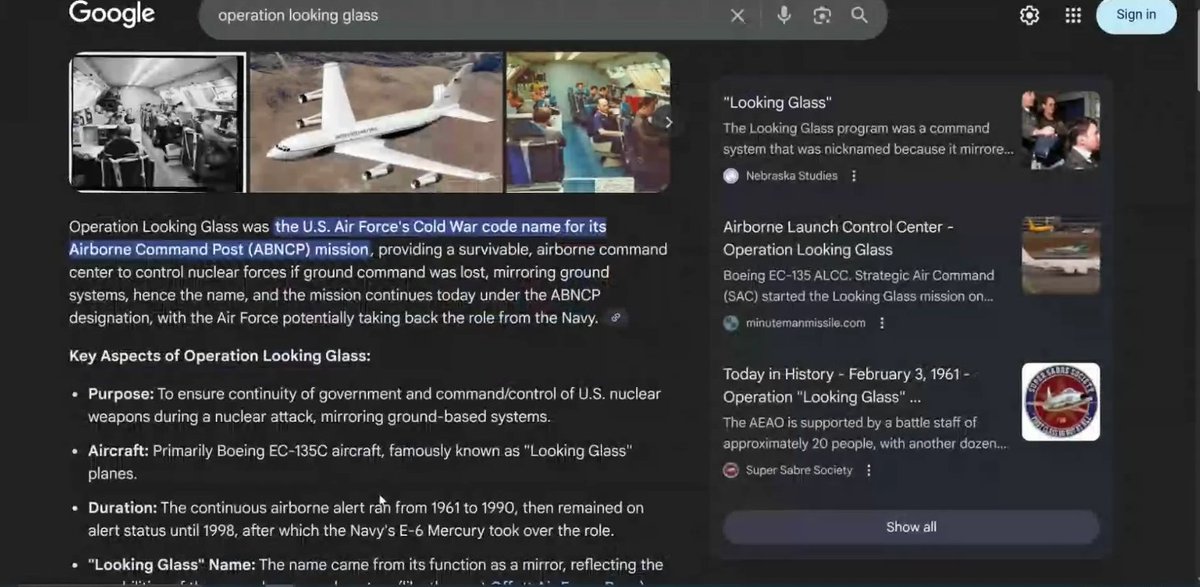This screenshot has width=1200, height=587.
Task: Run search with magnifying glass icon
Action: pyautogui.click(x=859, y=15)
